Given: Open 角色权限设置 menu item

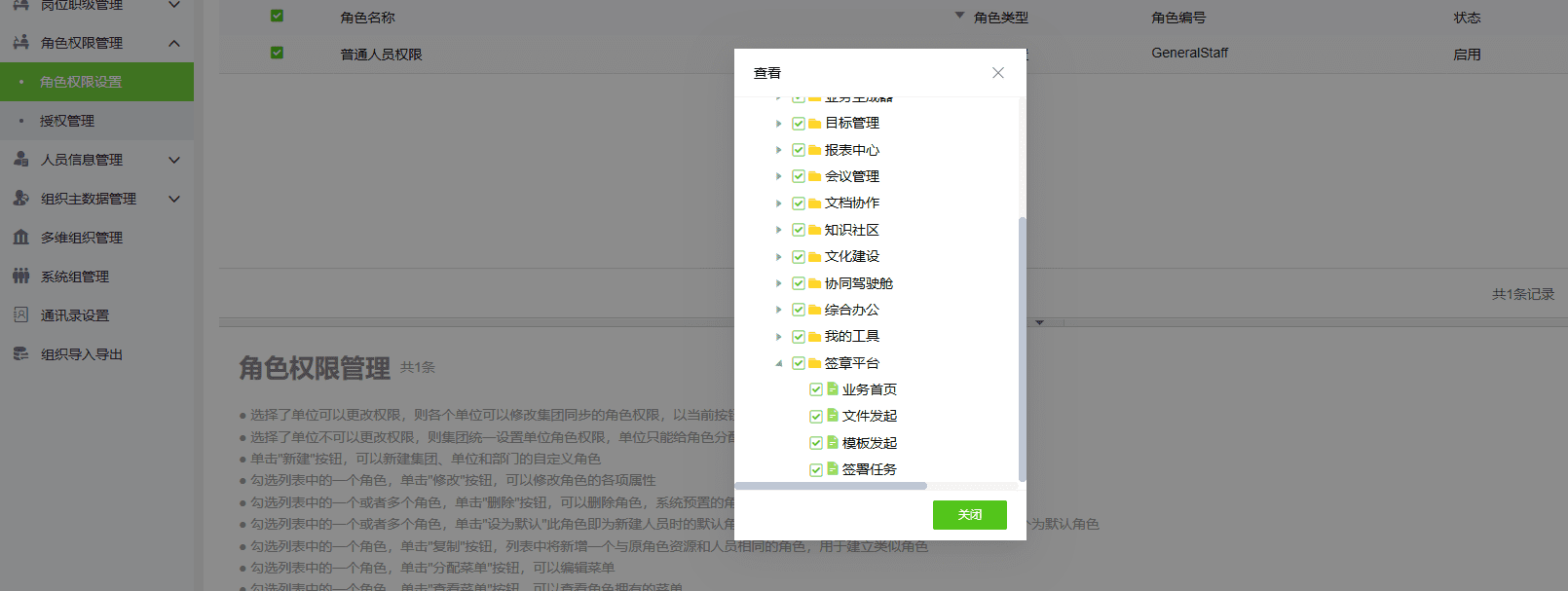Looking at the screenshot, I should click(96, 82).
